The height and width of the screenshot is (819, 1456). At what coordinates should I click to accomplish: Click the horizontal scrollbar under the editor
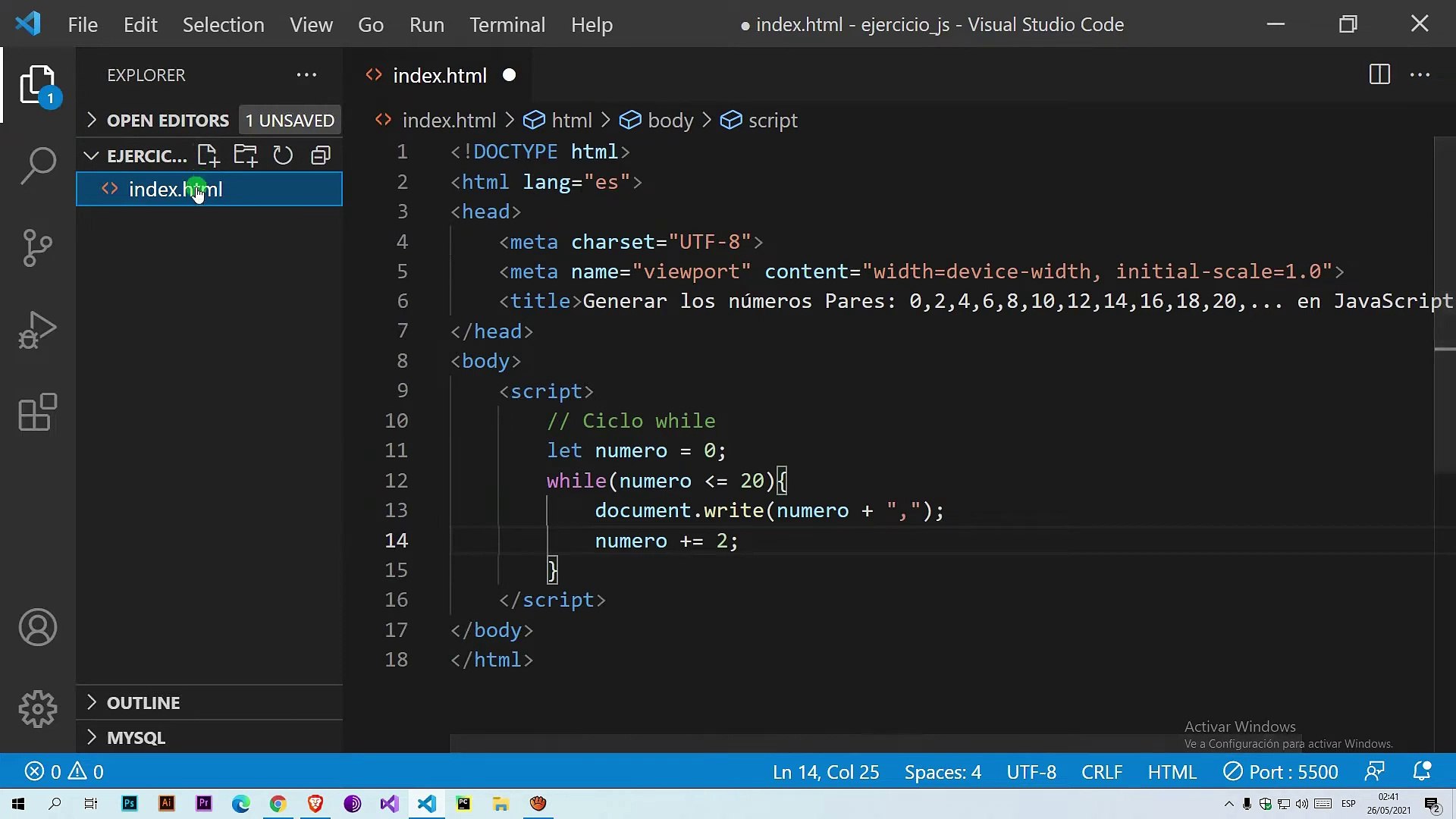point(876,744)
